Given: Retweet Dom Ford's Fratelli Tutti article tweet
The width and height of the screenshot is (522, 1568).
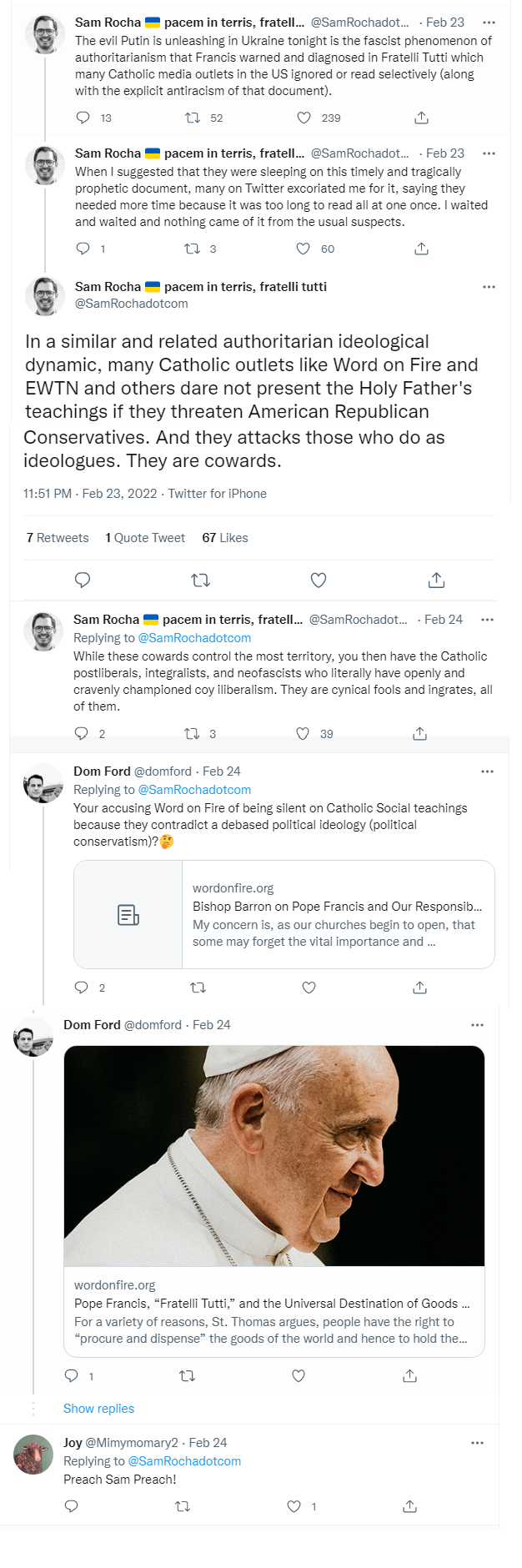Looking at the screenshot, I should pos(188,1375).
